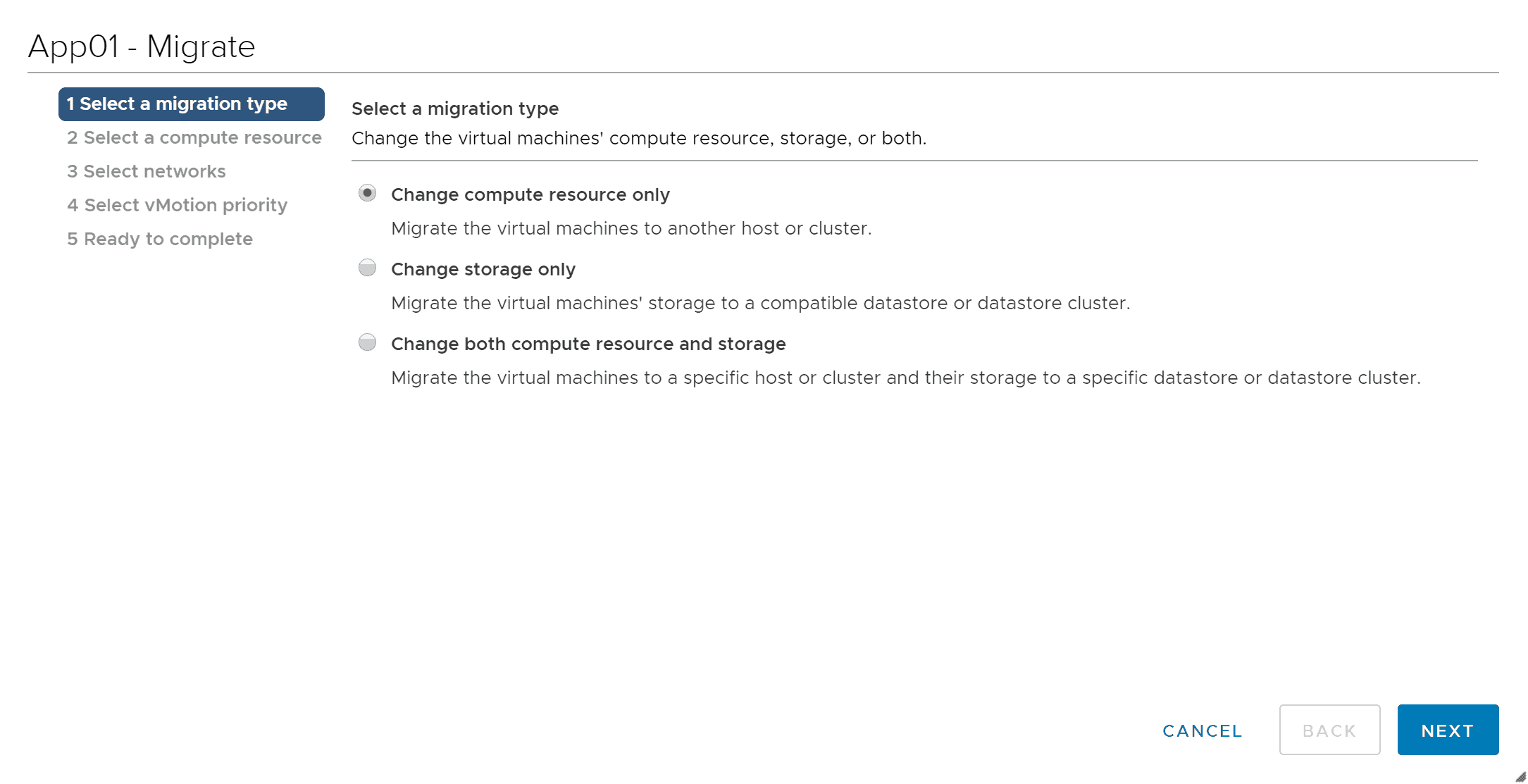This screenshot has height=784, width=1528.
Task: Navigate to Ready to complete step
Action: [159, 237]
